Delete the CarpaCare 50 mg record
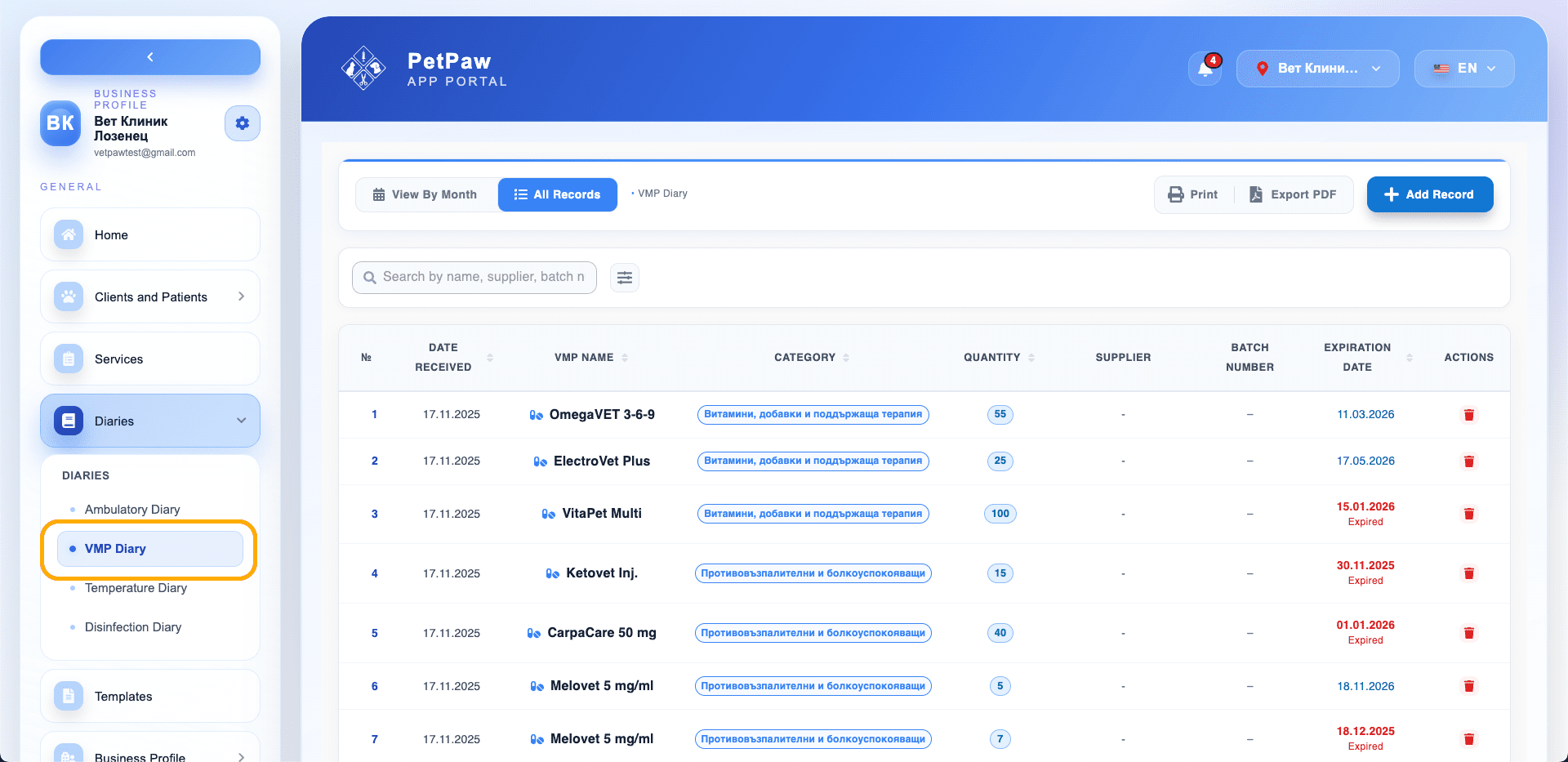Image resolution: width=1568 pixels, height=762 pixels. pos(1468,633)
